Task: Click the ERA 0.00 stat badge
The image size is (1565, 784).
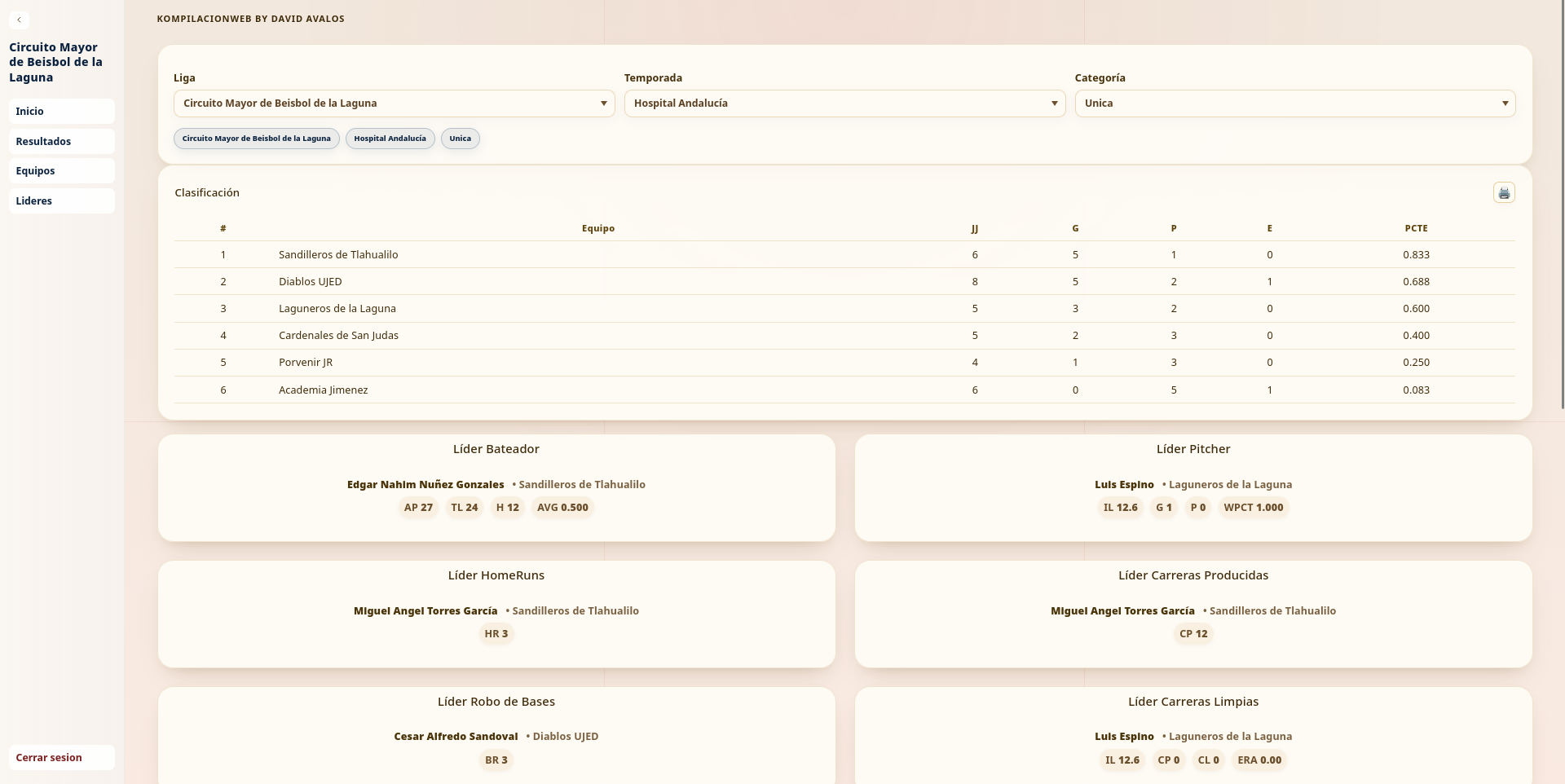Action: pyautogui.click(x=1259, y=760)
